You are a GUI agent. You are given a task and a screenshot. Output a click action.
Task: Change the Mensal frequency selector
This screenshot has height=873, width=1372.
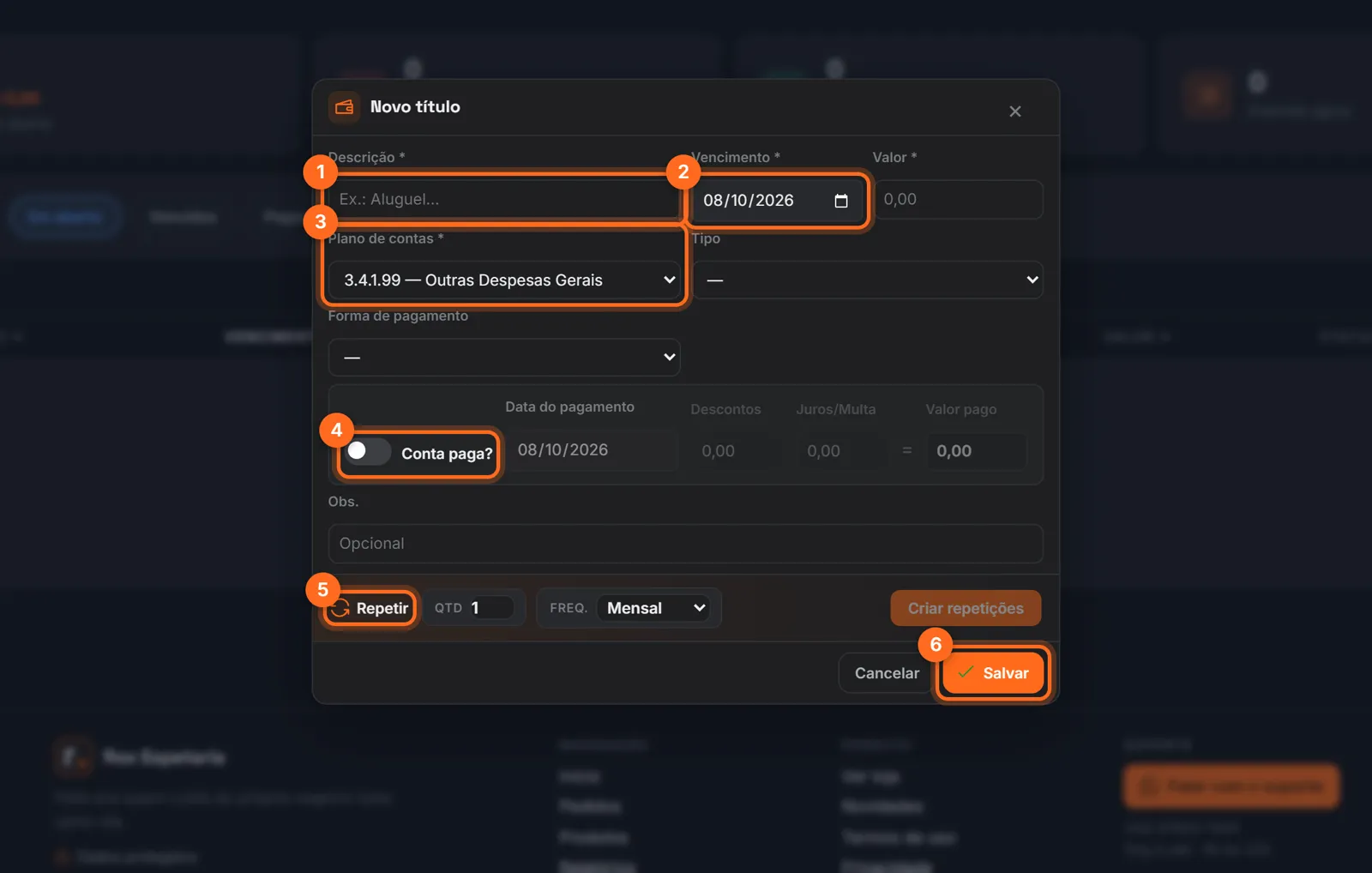click(x=654, y=608)
